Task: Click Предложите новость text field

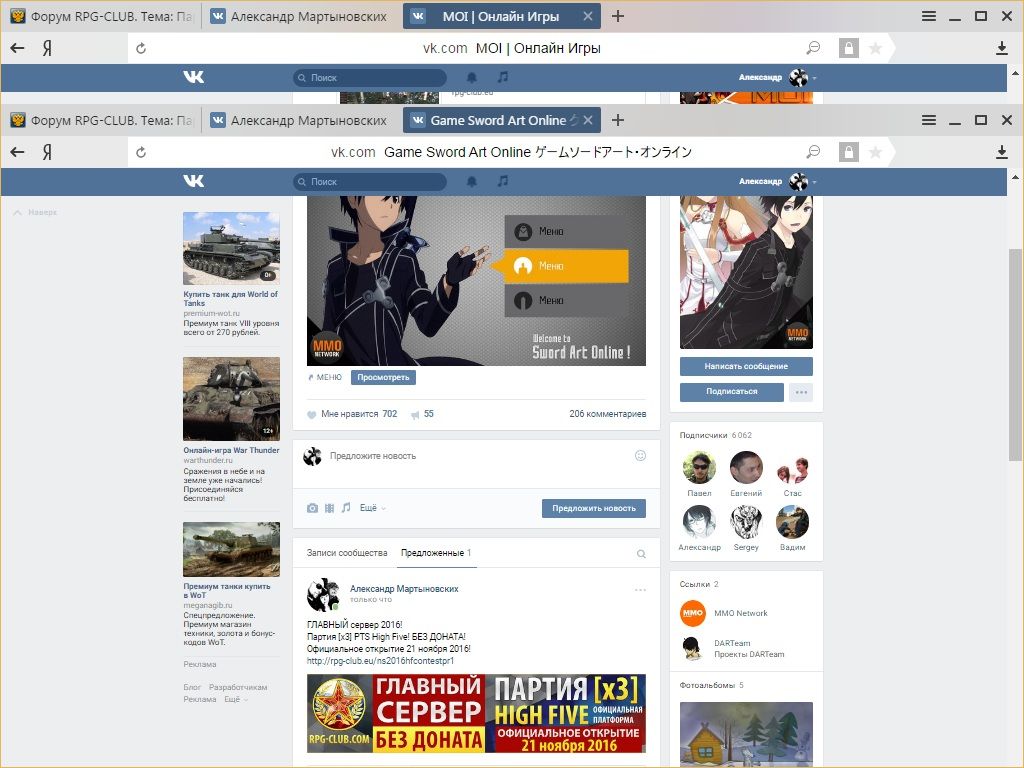Action: pyautogui.click(x=477, y=456)
